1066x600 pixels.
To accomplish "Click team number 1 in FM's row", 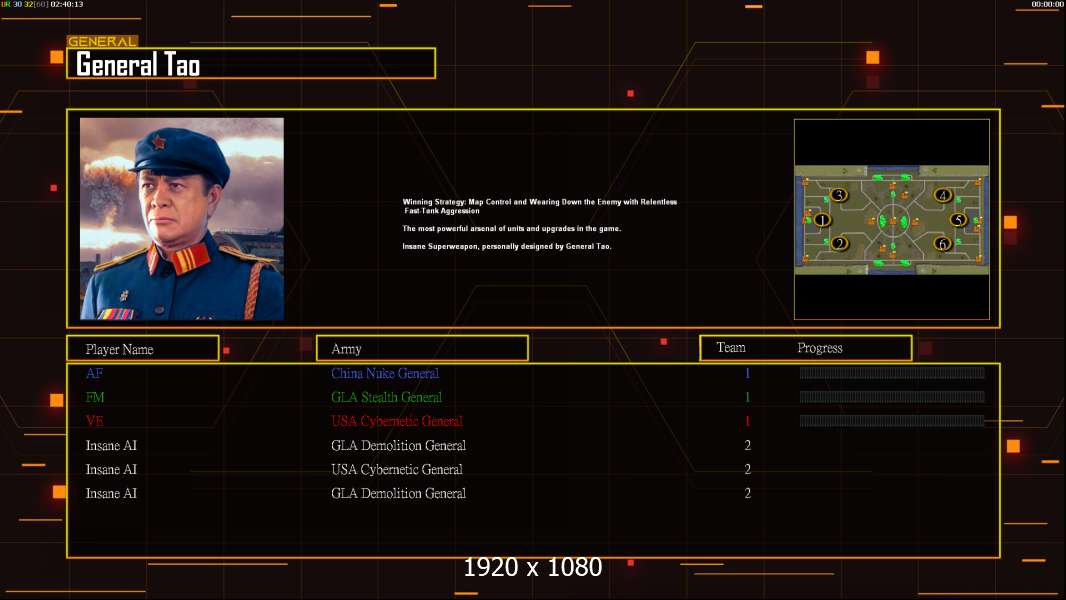I will (x=747, y=397).
